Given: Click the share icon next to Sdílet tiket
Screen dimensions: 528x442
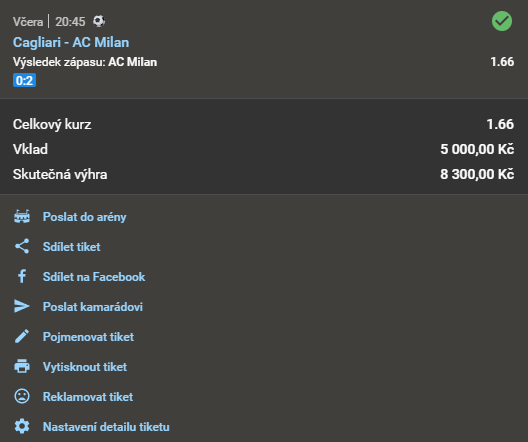Looking at the screenshot, I should coord(22,246).
